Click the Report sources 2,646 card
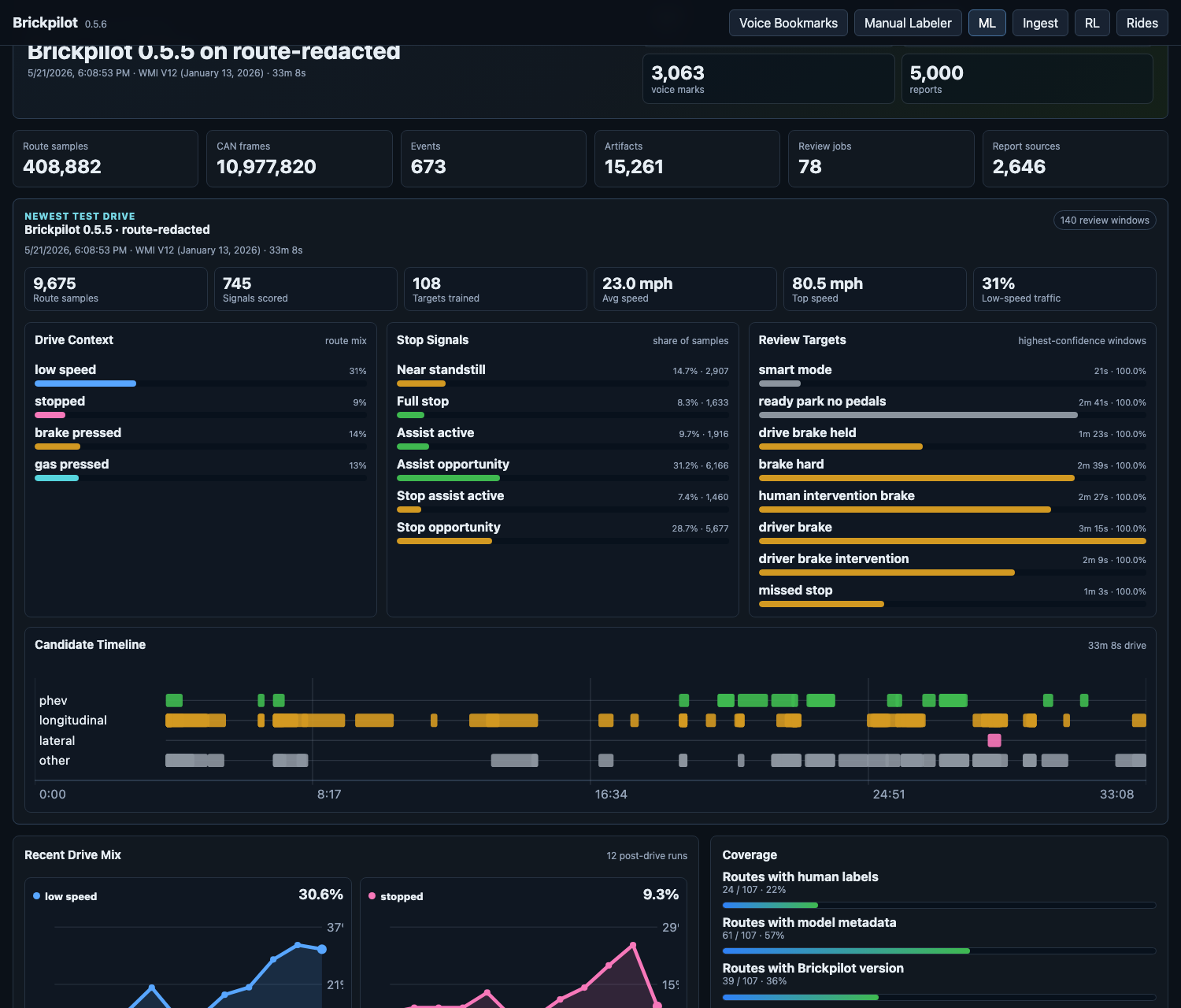Viewport: 1181px width, 1008px height. 1075,158
